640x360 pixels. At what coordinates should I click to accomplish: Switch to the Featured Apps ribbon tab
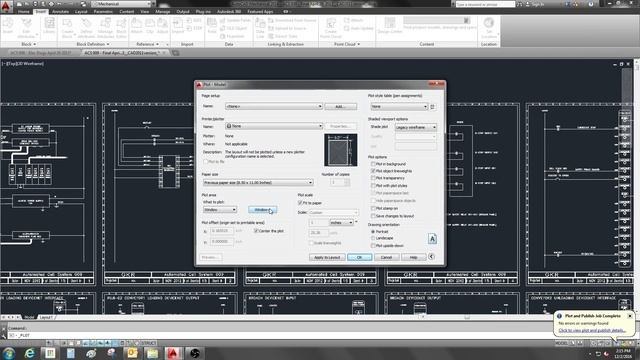click(260, 12)
